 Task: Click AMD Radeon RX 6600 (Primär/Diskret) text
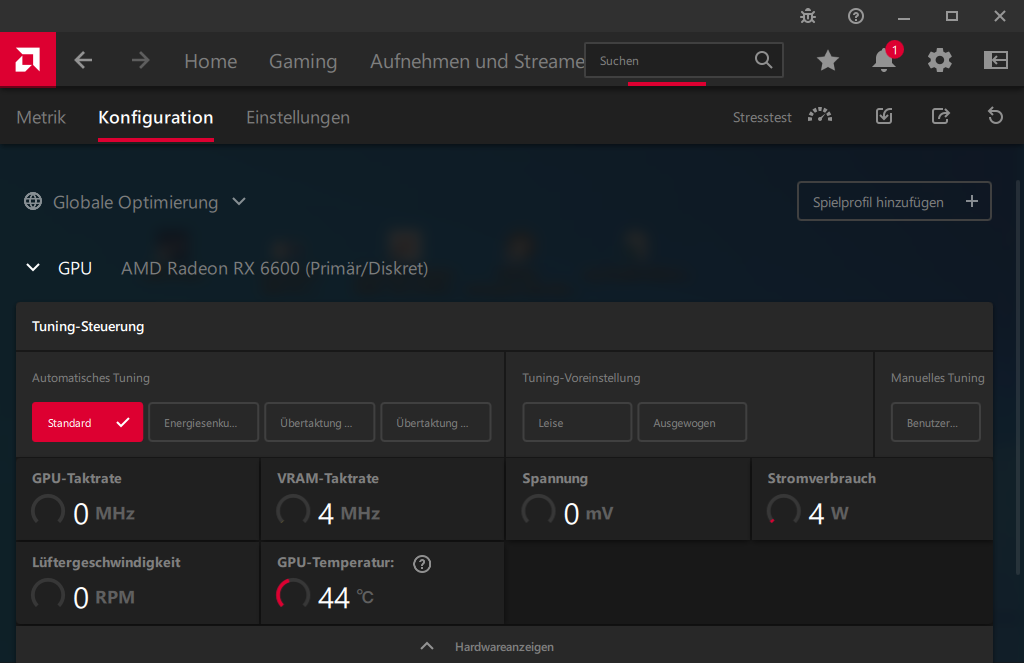pos(274,268)
